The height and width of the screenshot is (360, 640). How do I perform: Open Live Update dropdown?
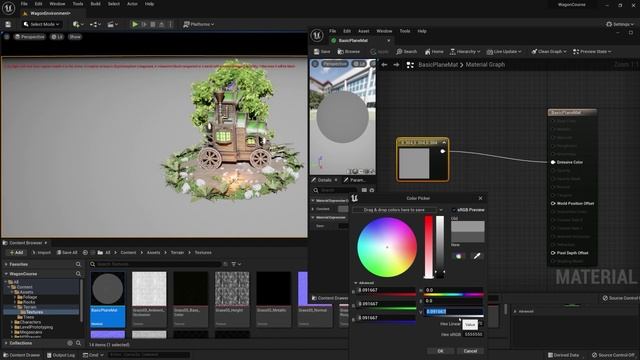coord(504,51)
